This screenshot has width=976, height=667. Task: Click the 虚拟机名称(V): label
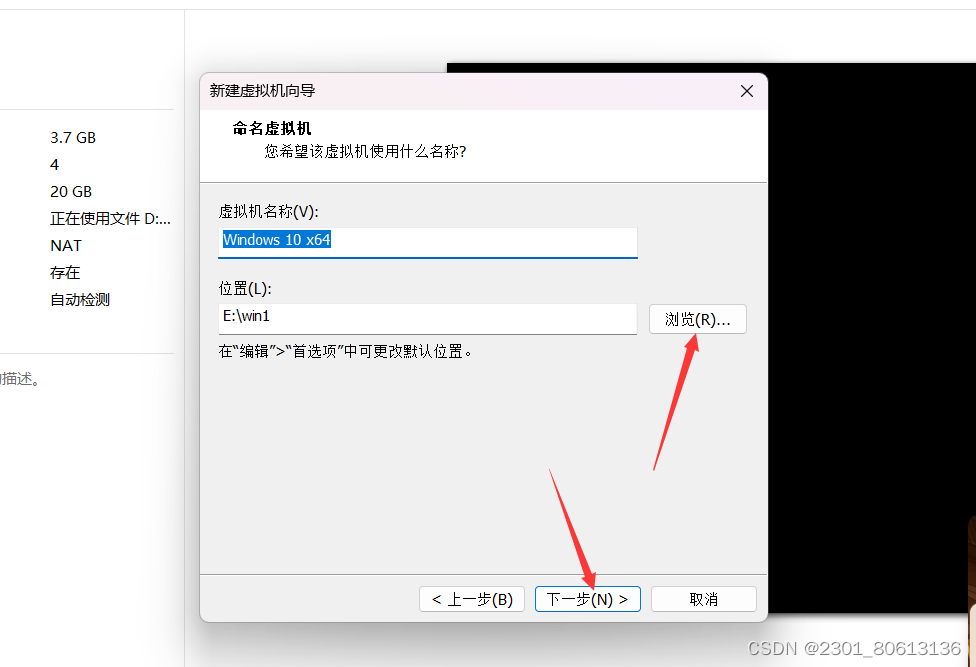coord(269,212)
